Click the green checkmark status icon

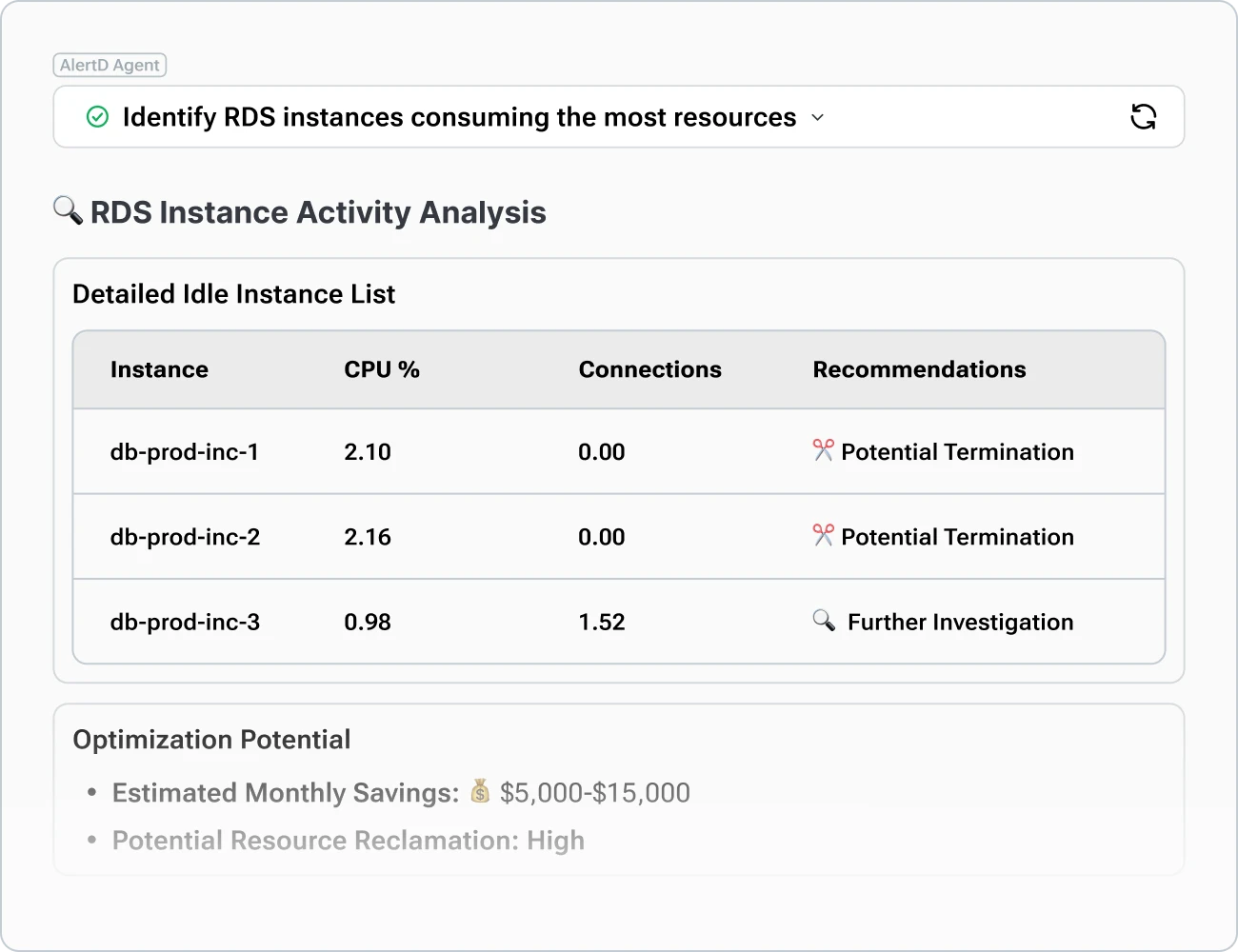point(97,116)
